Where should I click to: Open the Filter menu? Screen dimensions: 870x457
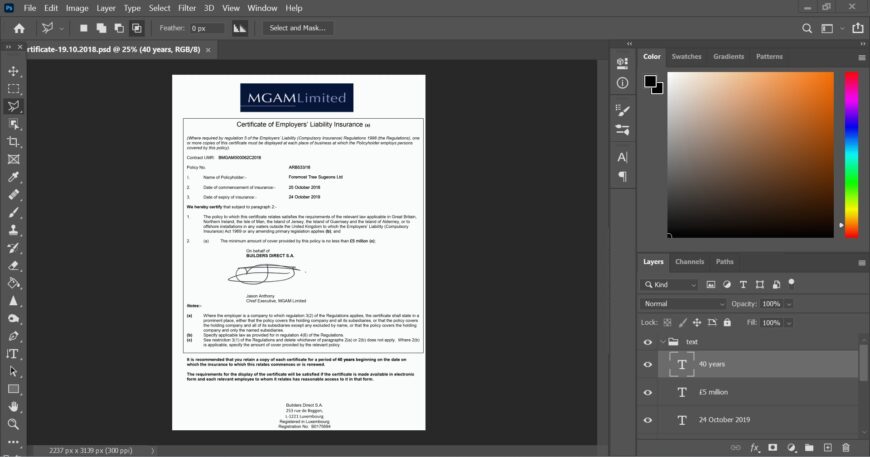click(x=187, y=8)
